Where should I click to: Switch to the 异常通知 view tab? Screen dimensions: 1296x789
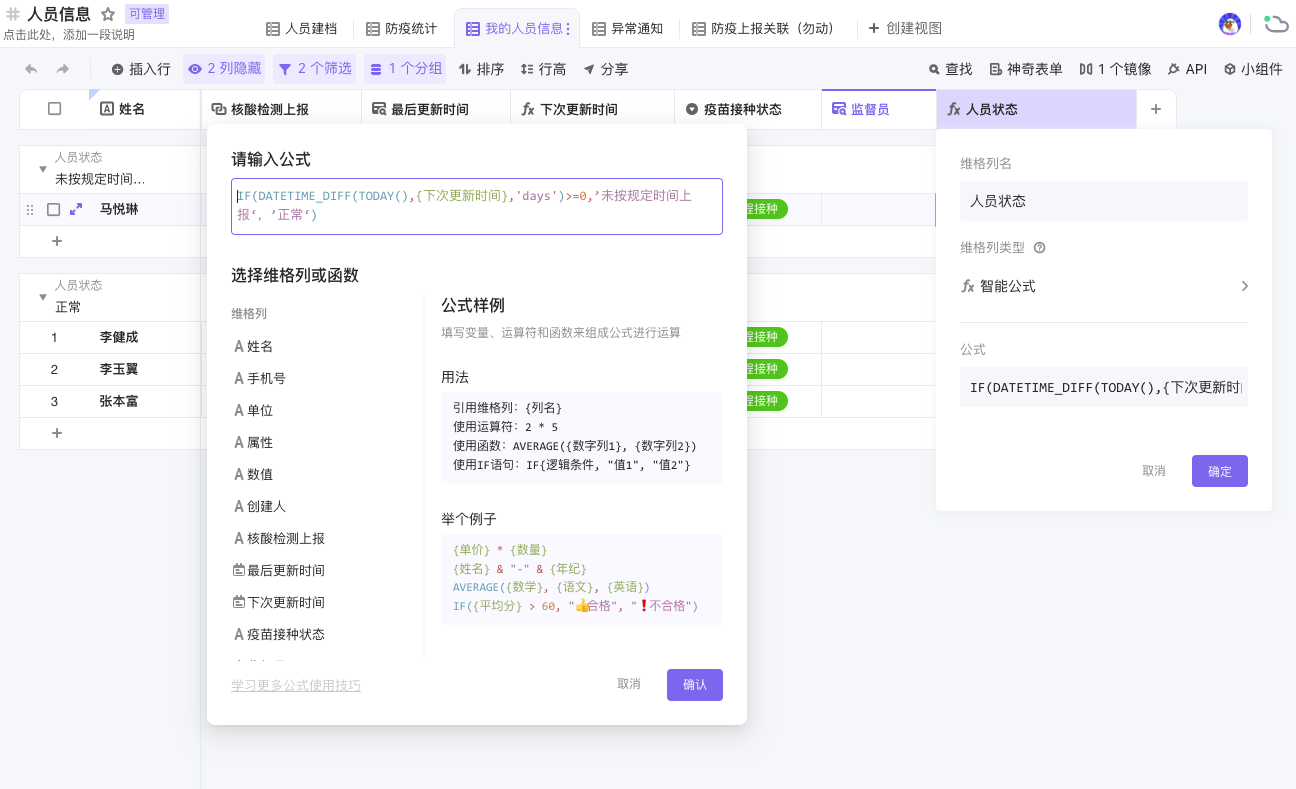[628, 28]
